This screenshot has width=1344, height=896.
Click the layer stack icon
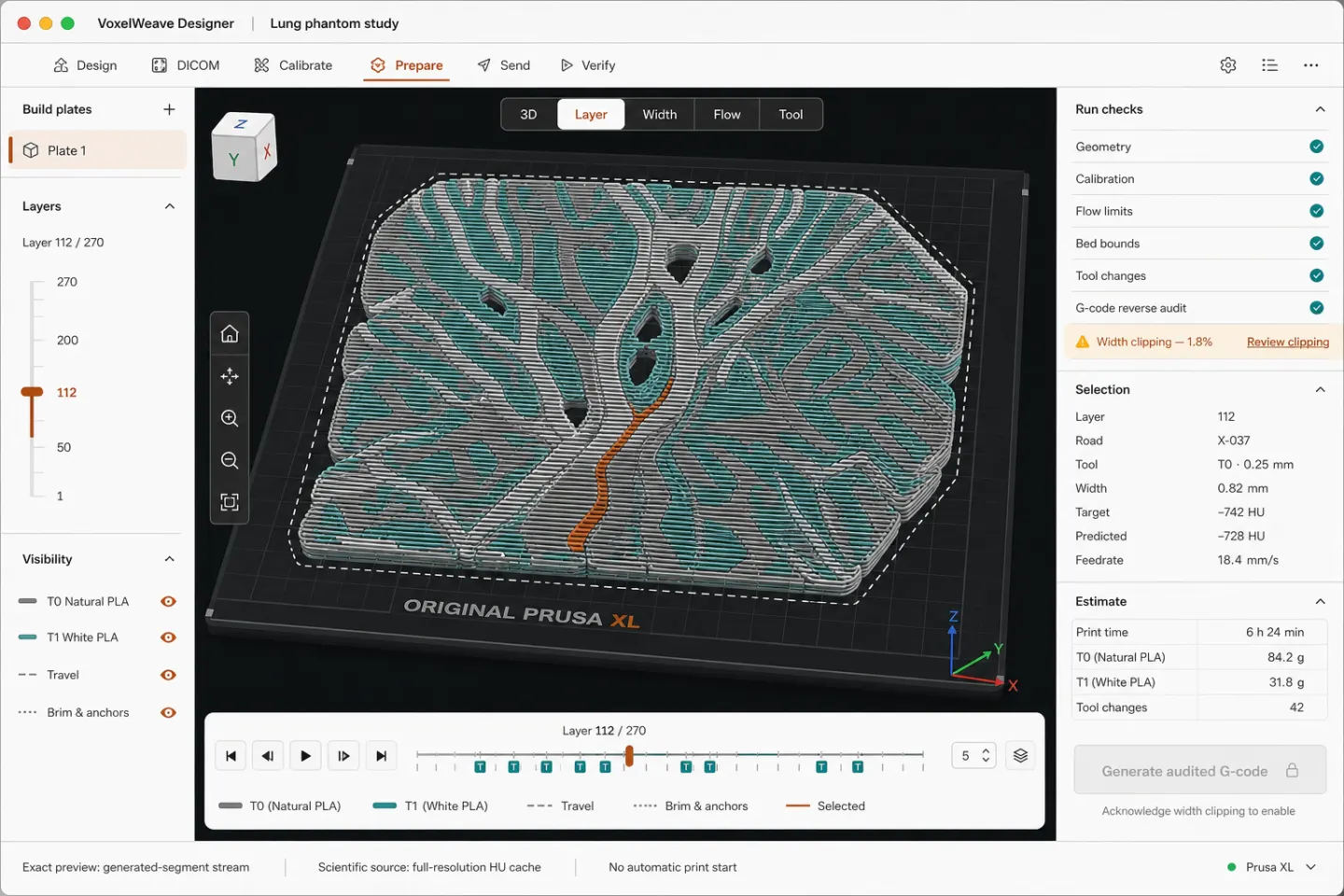(x=1020, y=756)
